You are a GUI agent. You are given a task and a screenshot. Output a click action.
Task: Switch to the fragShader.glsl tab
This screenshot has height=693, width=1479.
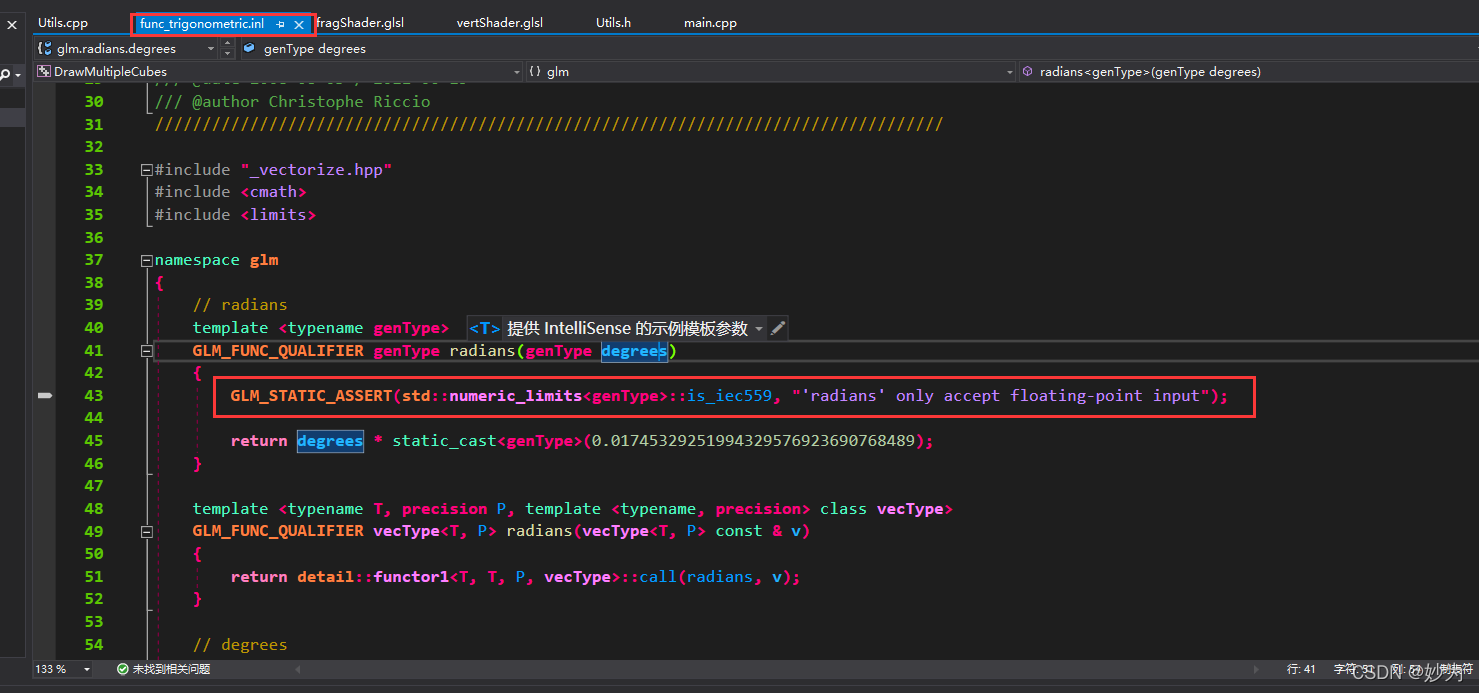tap(360, 22)
